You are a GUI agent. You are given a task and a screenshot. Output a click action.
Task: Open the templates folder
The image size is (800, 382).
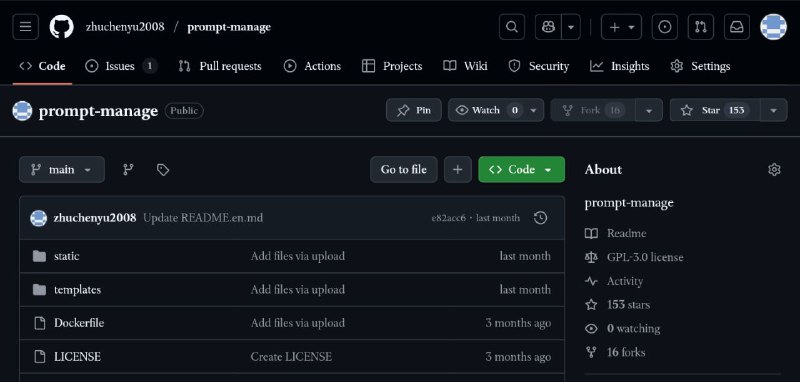pyautogui.click(x=78, y=289)
